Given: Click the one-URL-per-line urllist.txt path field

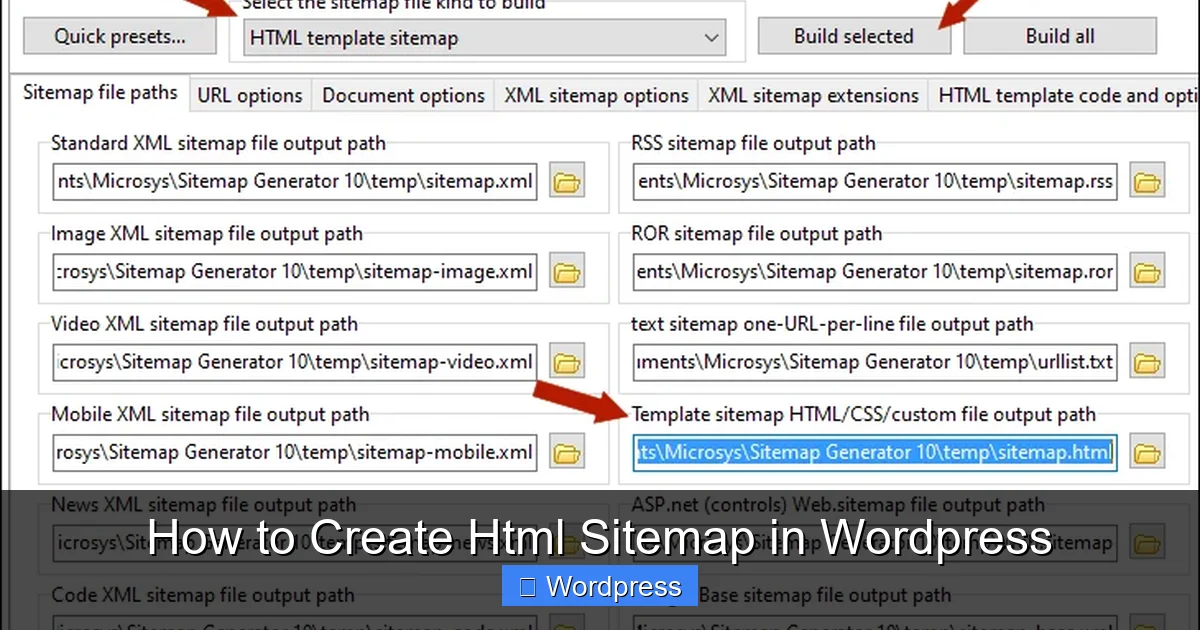Looking at the screenshot, I should click(875, 361).
